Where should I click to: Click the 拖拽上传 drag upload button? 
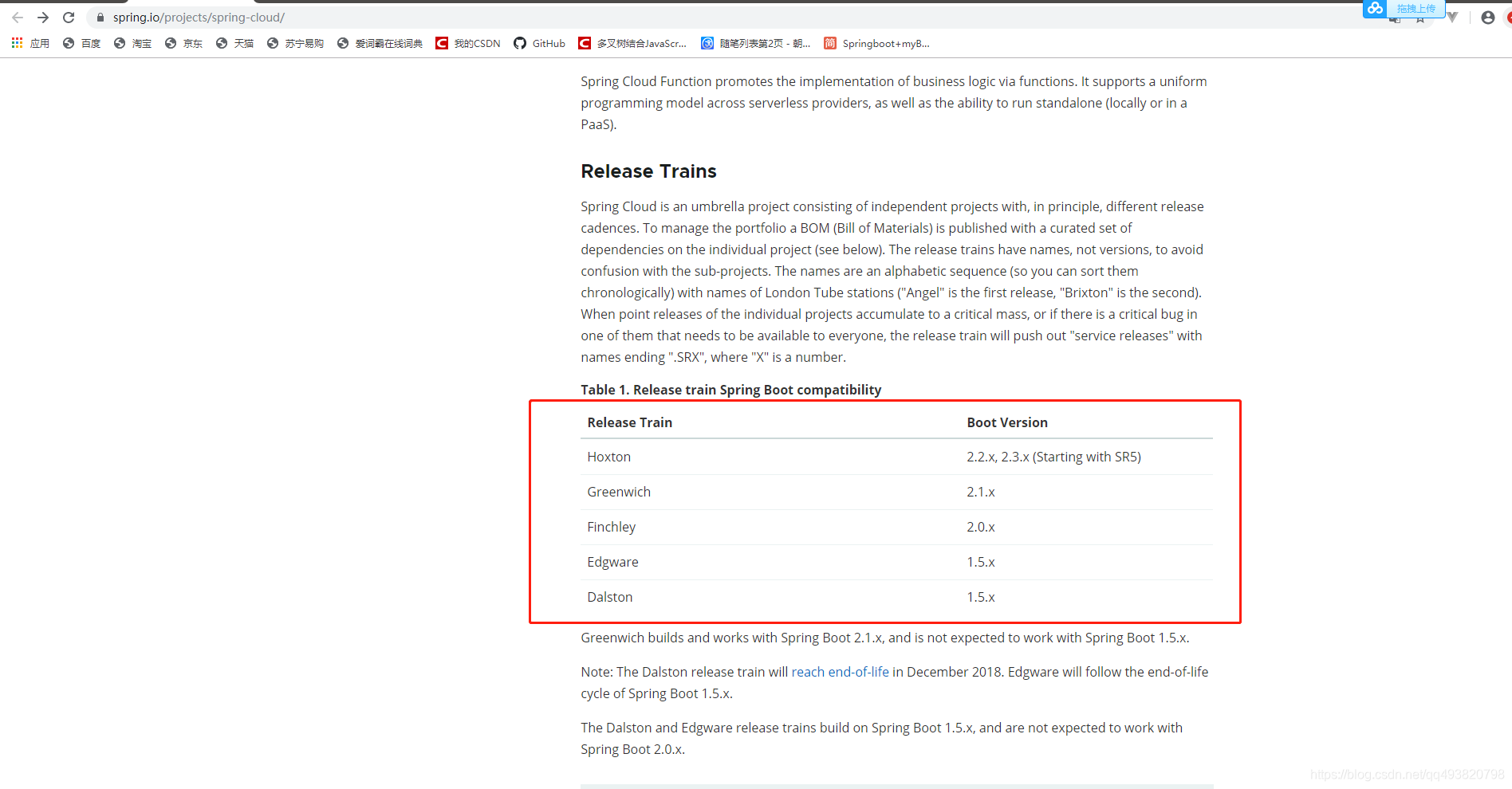tap(1416, 9)
